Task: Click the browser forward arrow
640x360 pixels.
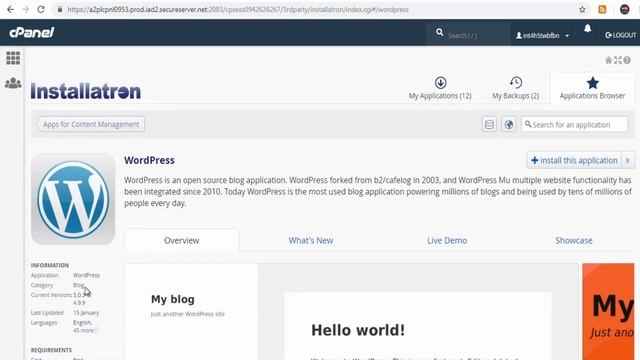Action: (25, 9)
